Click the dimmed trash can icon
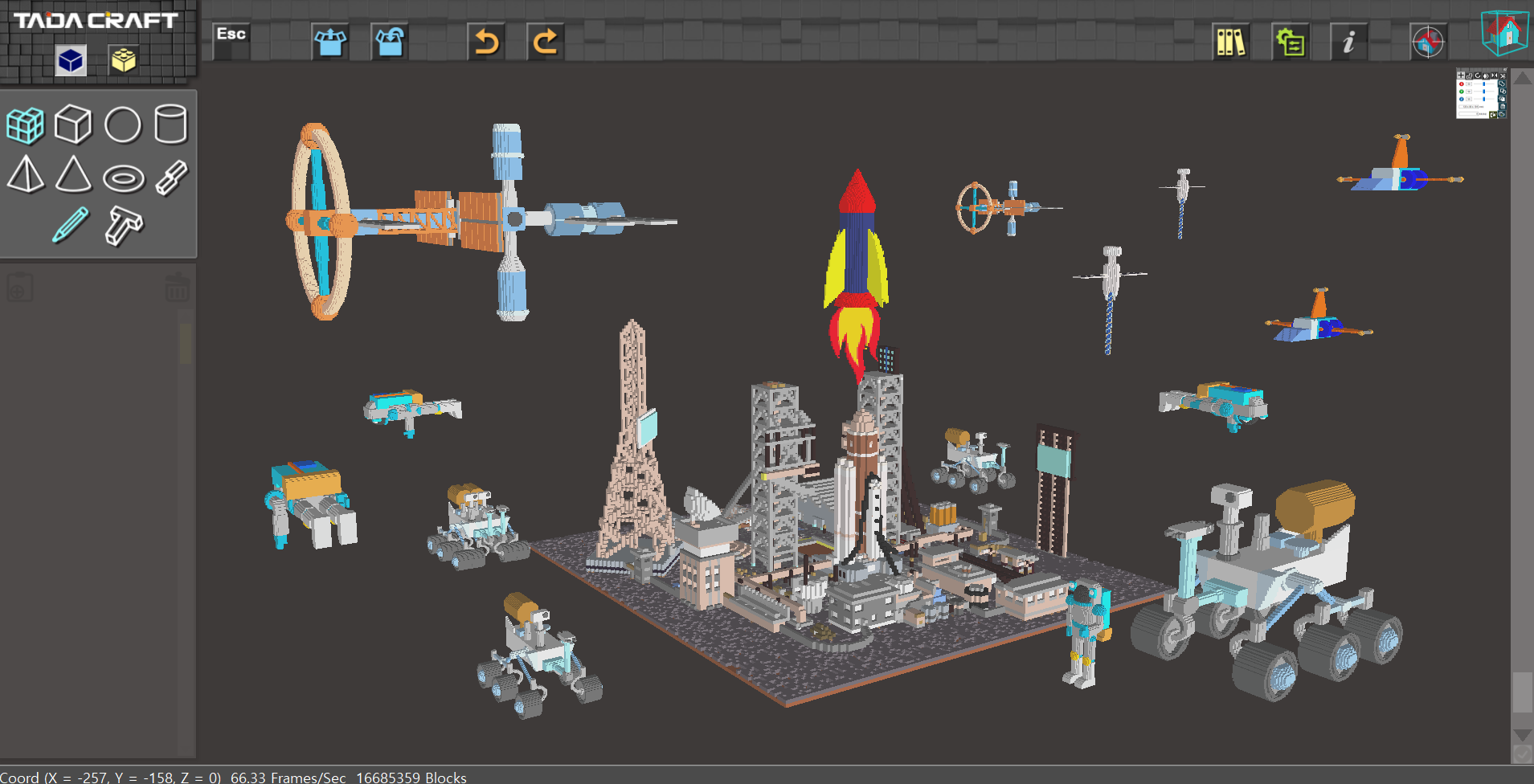This screenshot has width=1534, height=784. (177, 287)
